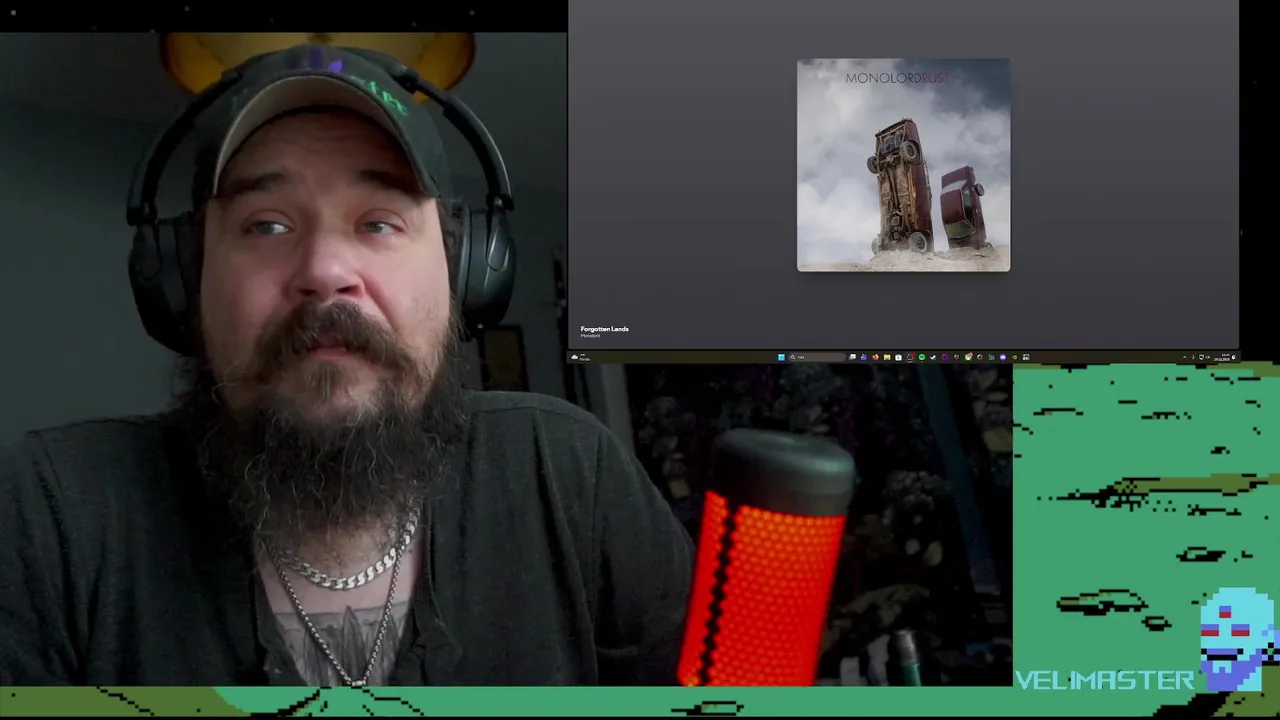Screen dimensions: 1280x720
Task: Open the Windows Start menu
Action: pos(781,357)
